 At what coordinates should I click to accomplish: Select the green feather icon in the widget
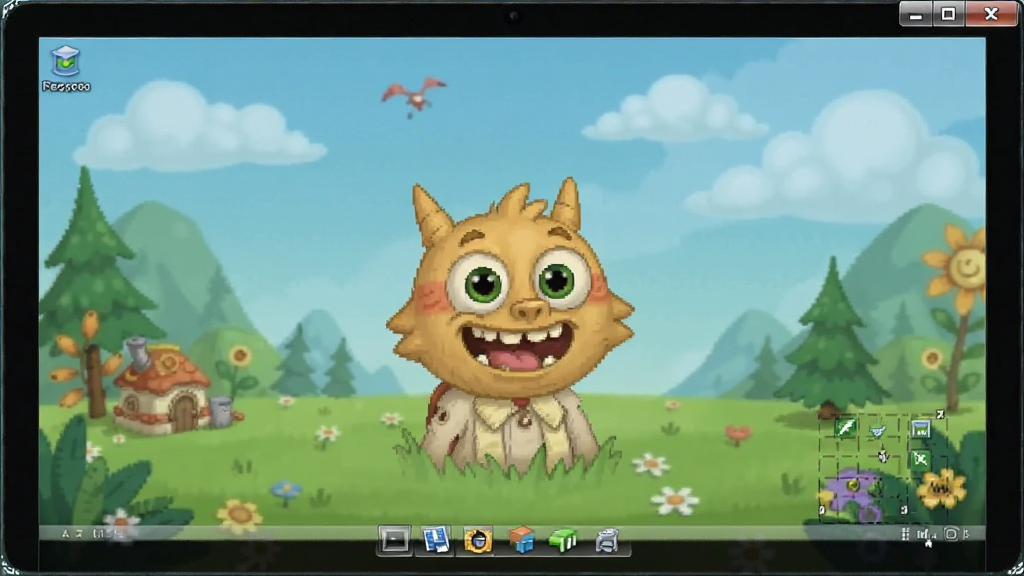846,428
